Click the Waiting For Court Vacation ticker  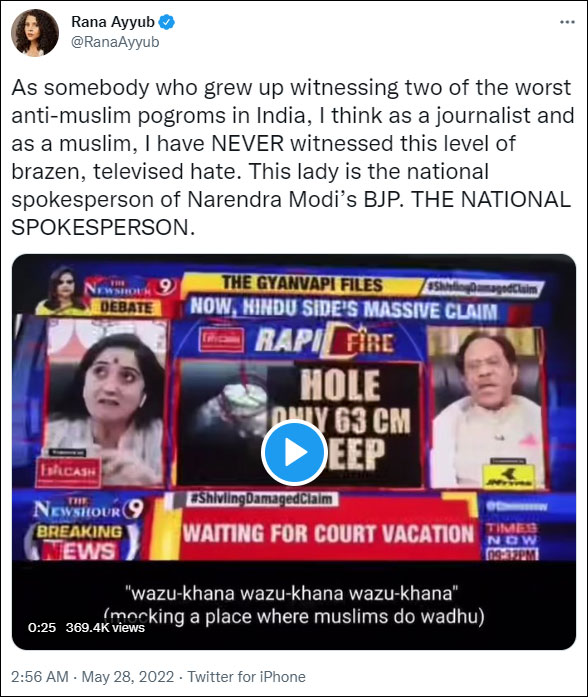[328, 534]
